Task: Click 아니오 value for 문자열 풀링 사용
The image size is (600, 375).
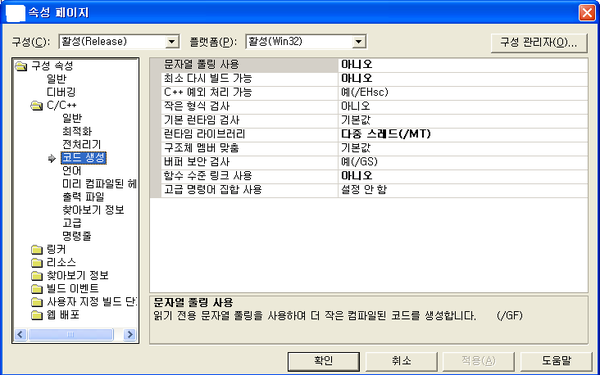Action: [x=463, y=65]
